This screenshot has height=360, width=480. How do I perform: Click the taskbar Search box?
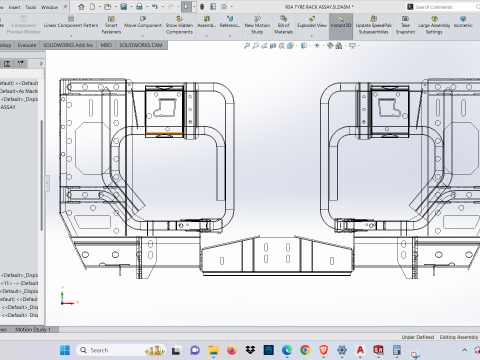tap(121, 350)
